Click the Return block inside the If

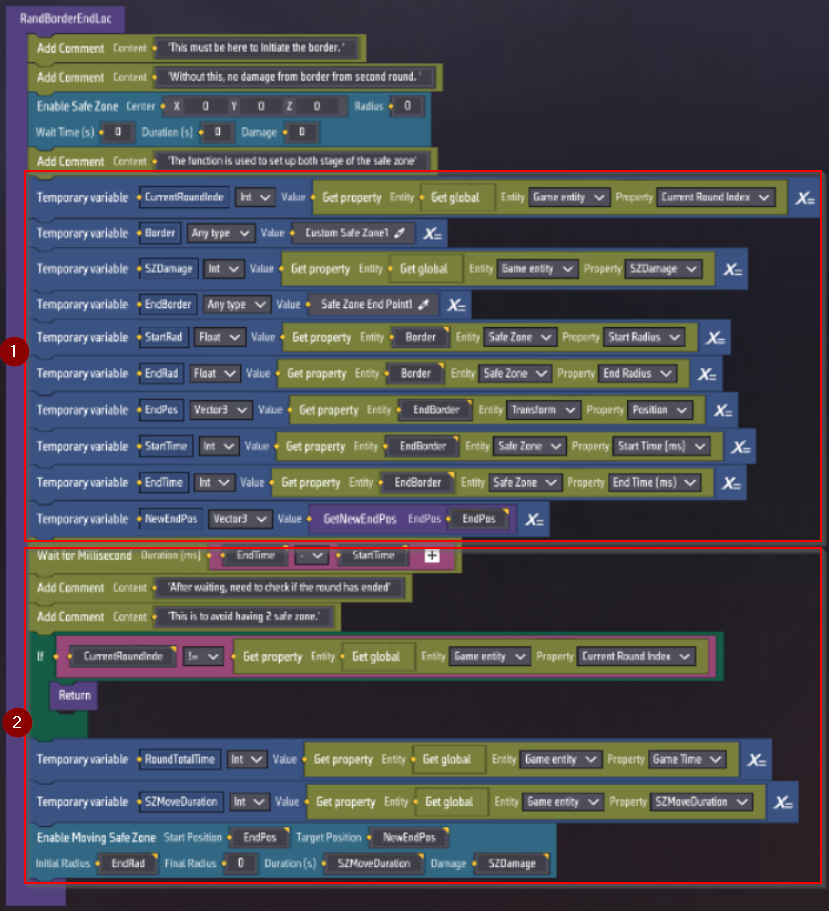point(74,695)
